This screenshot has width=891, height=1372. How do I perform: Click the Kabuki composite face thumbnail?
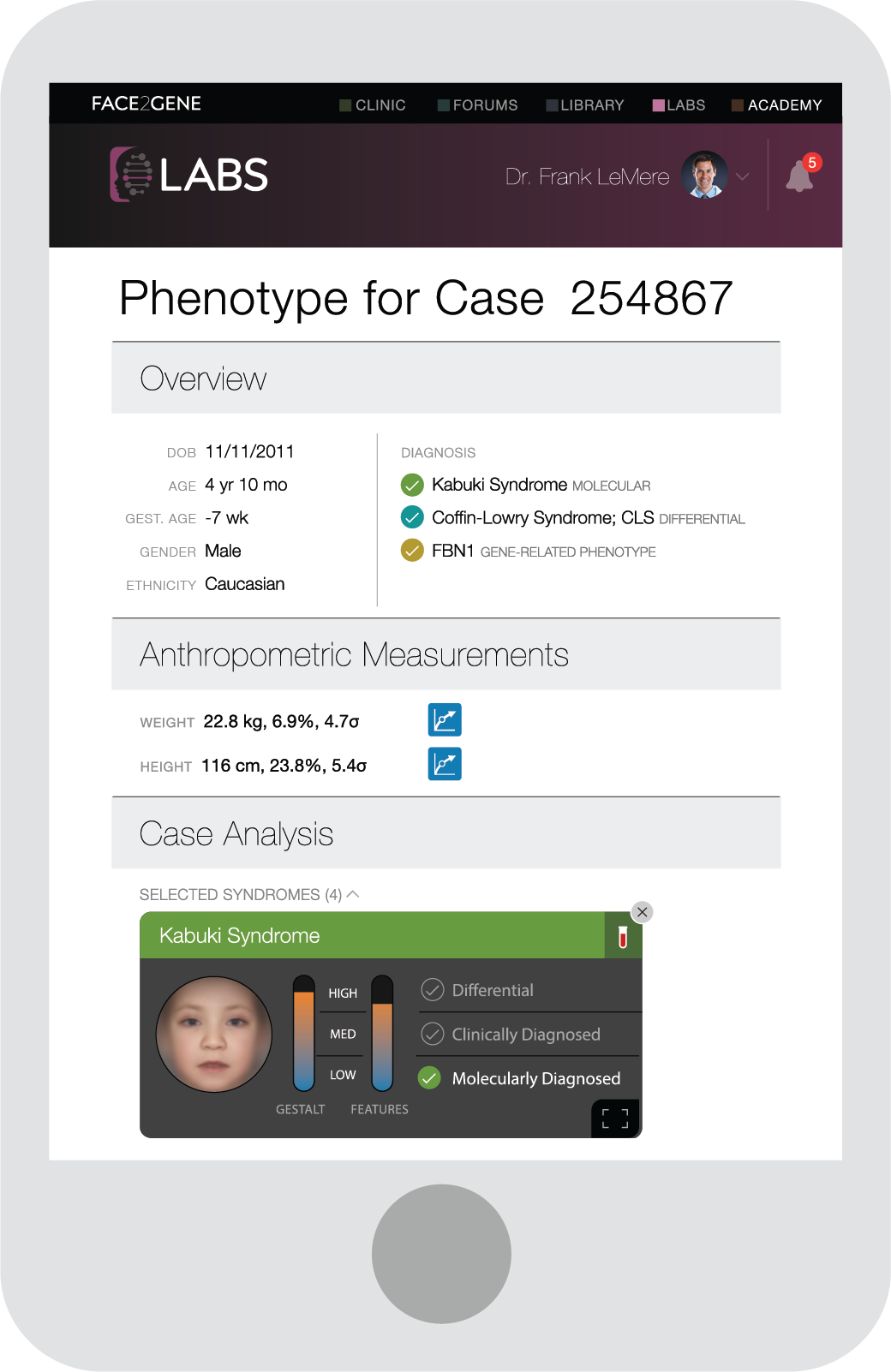click(214, 1035)
